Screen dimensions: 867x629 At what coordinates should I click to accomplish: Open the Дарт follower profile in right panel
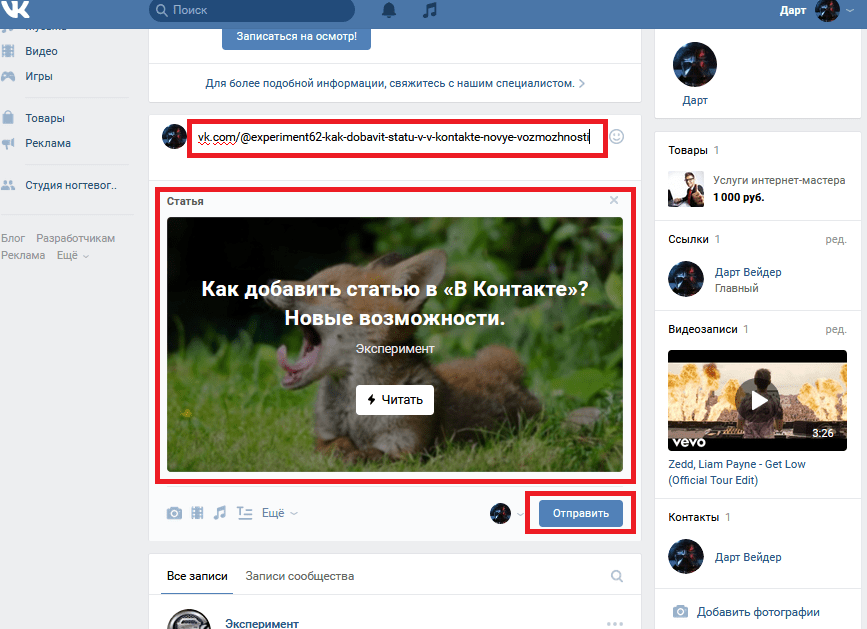pos(695,74)
